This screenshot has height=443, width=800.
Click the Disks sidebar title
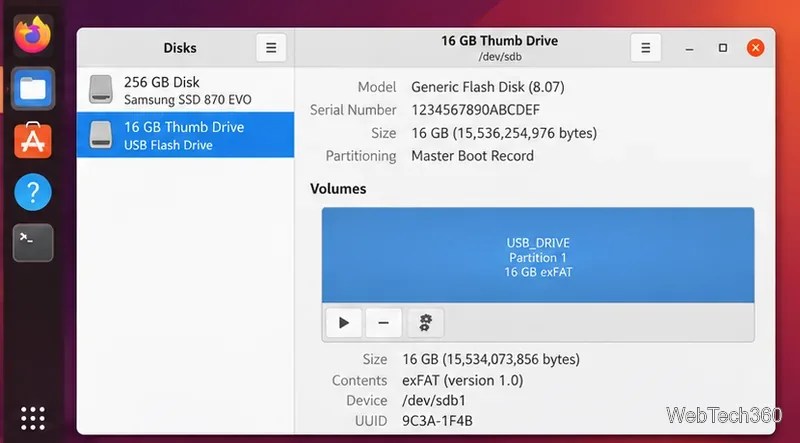point(180,48)
